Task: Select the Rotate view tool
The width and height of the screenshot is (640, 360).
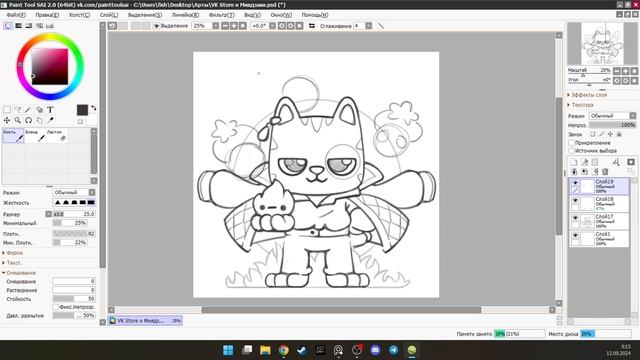Action: [28, 120]
